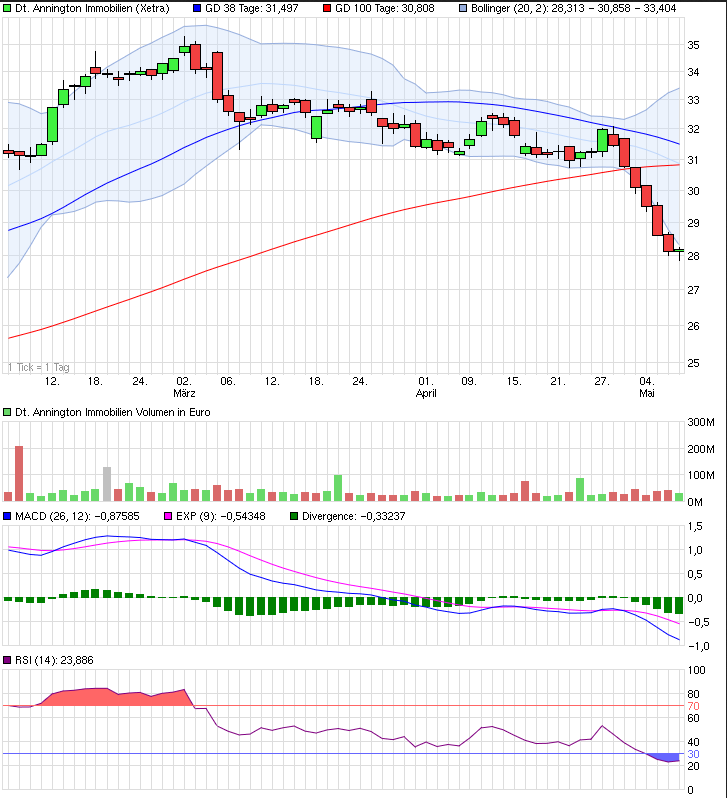Click the label 'GD 38 Tage: 31,497'
Screen dimensions: 727x798
tap(251, 8)
